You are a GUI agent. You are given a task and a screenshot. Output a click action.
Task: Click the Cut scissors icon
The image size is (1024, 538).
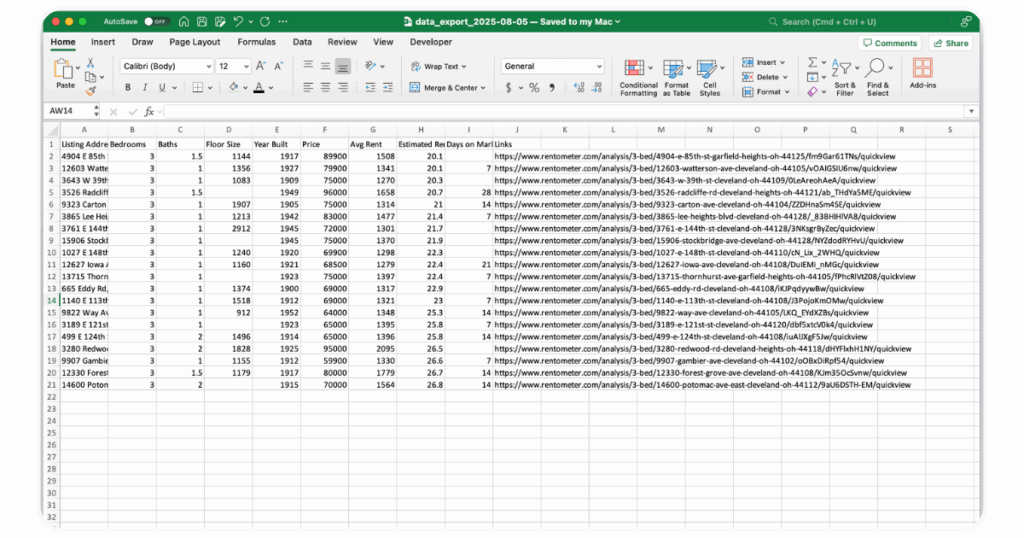91,63
